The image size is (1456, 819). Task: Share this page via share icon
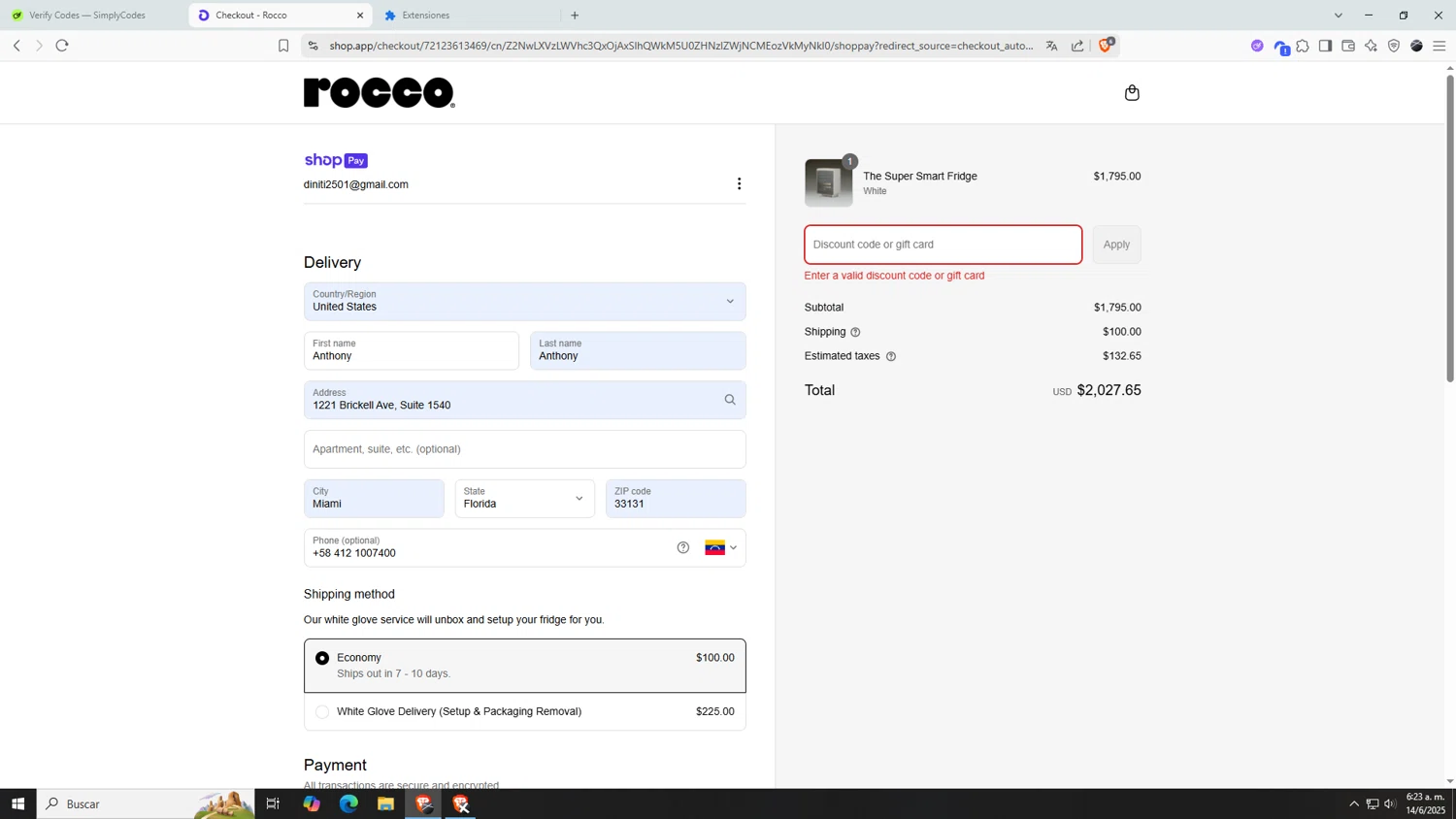1077,46
